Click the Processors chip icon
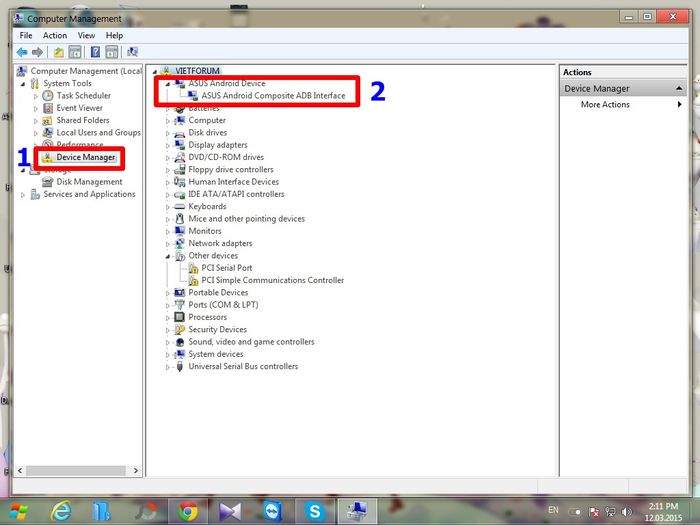Screen dimensions: 700x525 coord(179,317)
